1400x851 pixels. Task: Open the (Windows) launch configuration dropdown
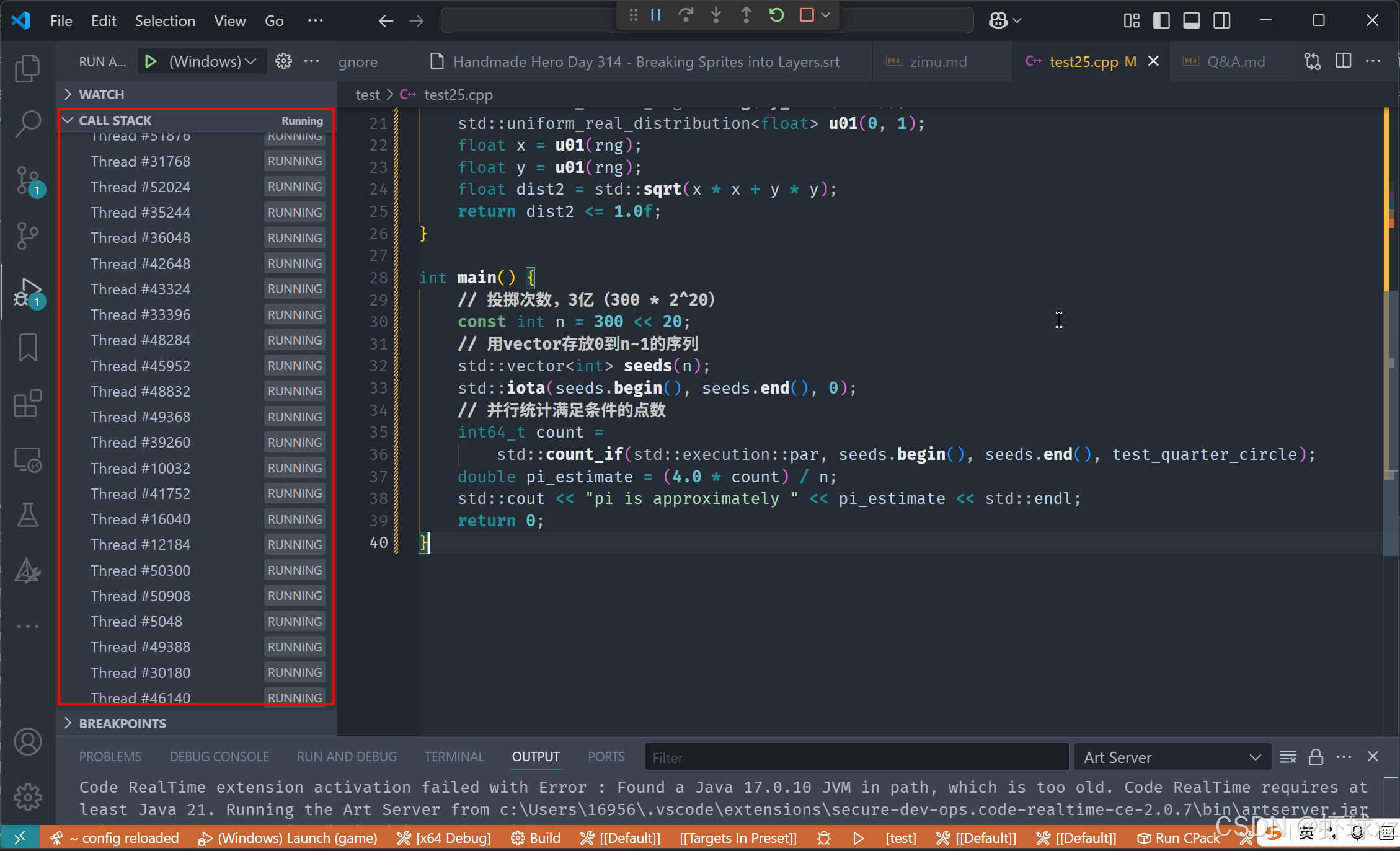click(x=212, y=61)
